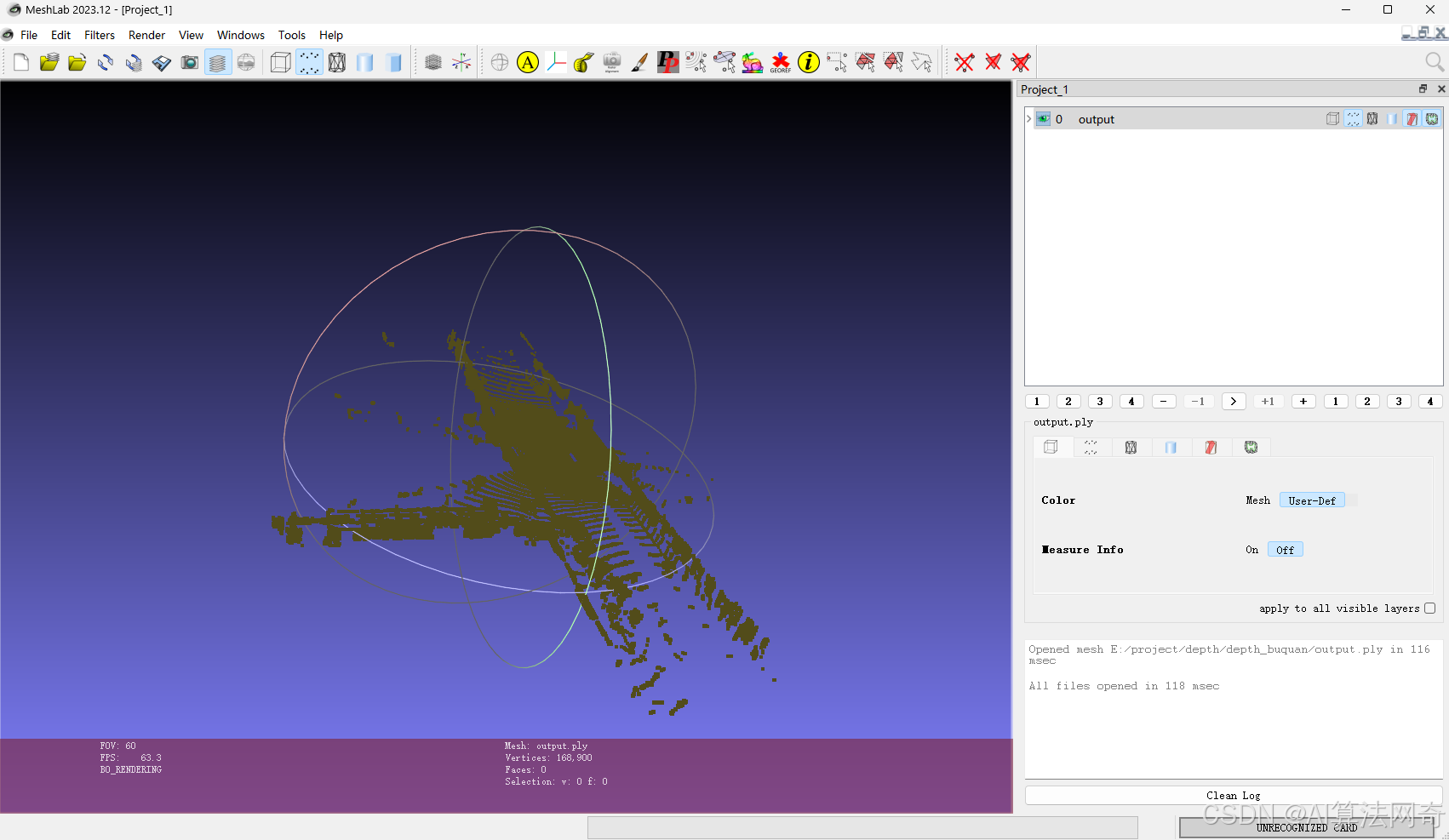Open the View menu
The height and width of the screenshot is (840, 1449).
tap(191, 35)
